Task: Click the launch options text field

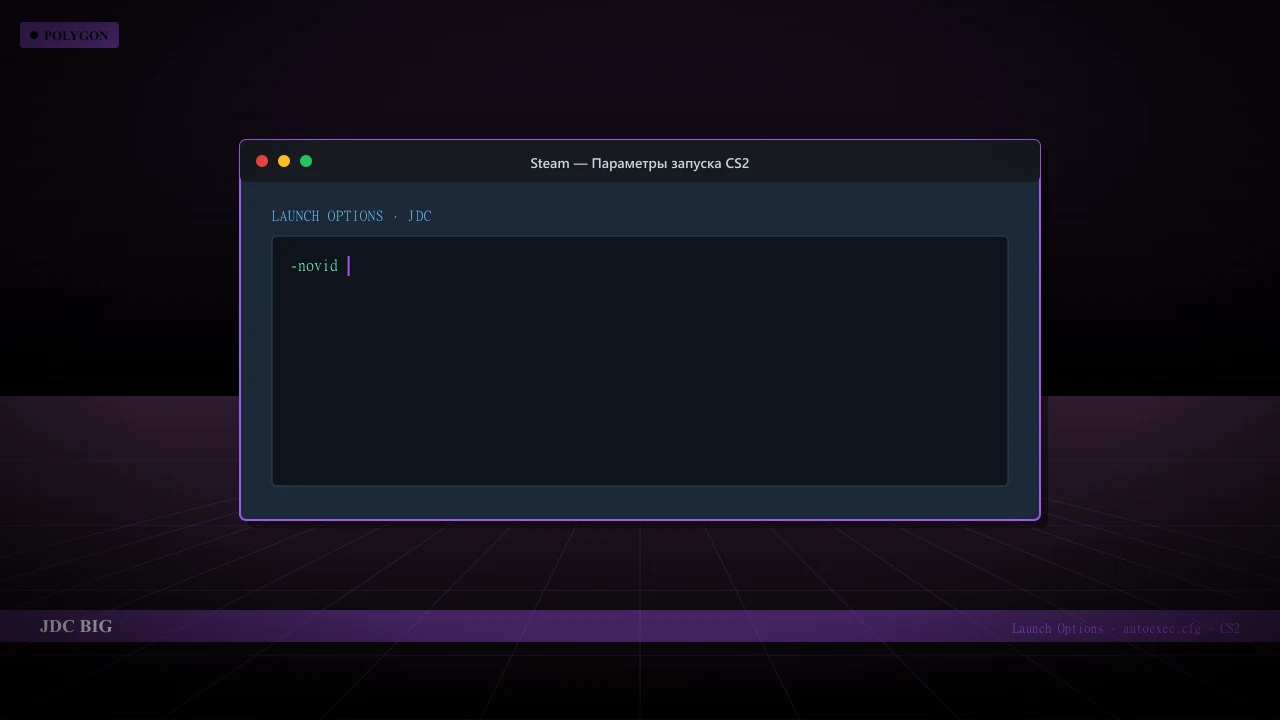Action: pyautogui.click(x=640, y=361)
